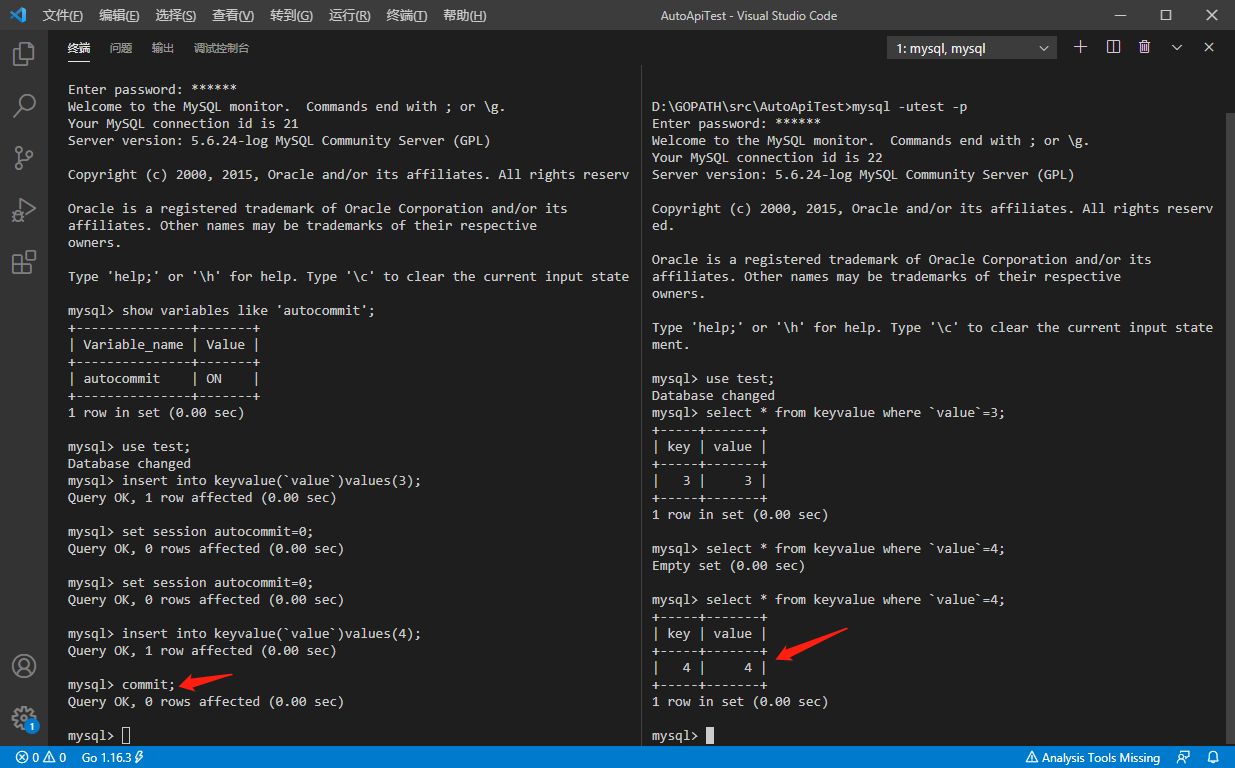The width and height of the screenshot is (1235, 768).
Task: Open the notifications bell in status bar
Action: coord(1213,757)
